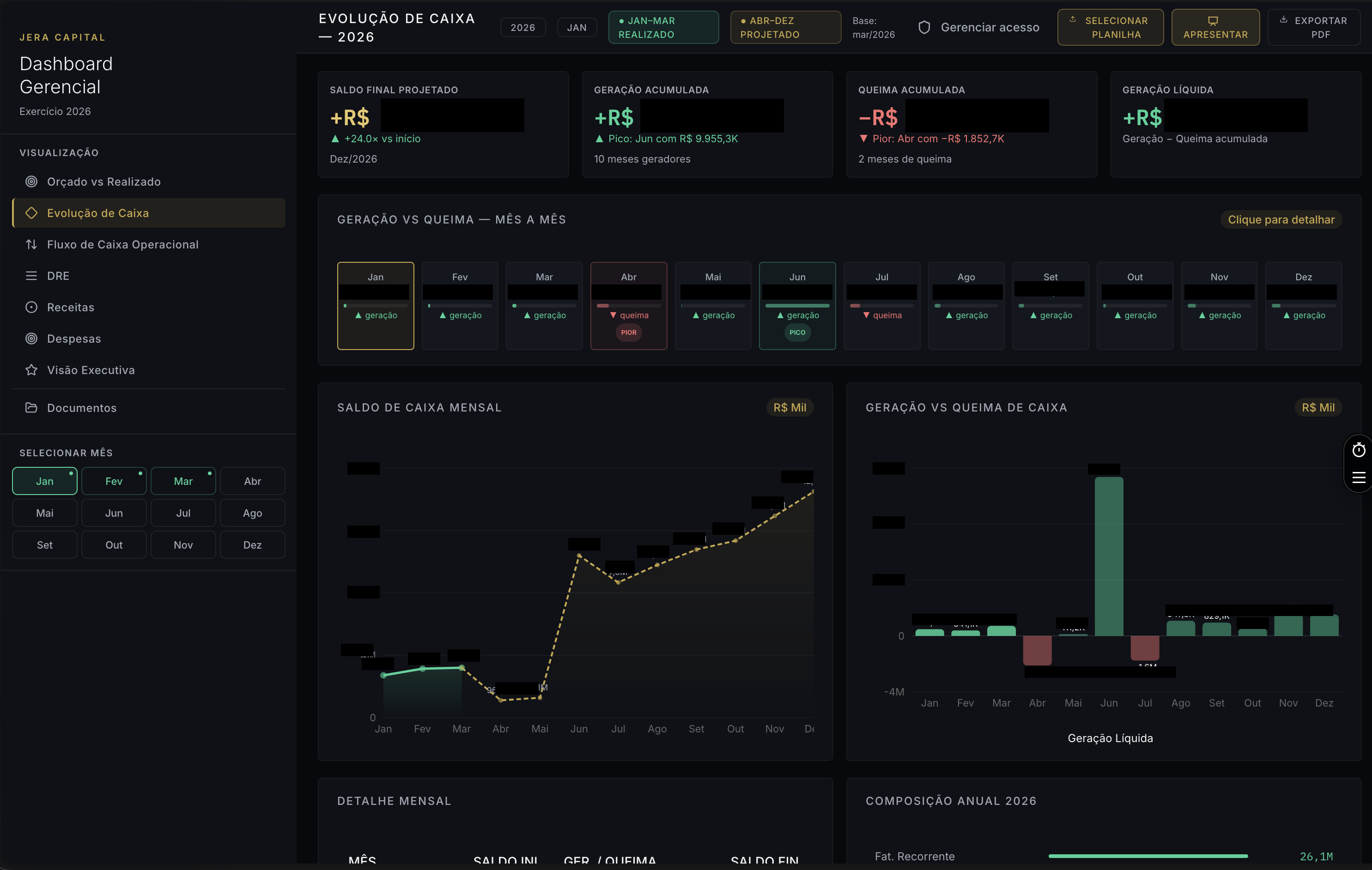This screenshot has height=870, width=1372.
Task: Toggle the ABR–DEZ PROJETADO view
Action: [785, 27]
